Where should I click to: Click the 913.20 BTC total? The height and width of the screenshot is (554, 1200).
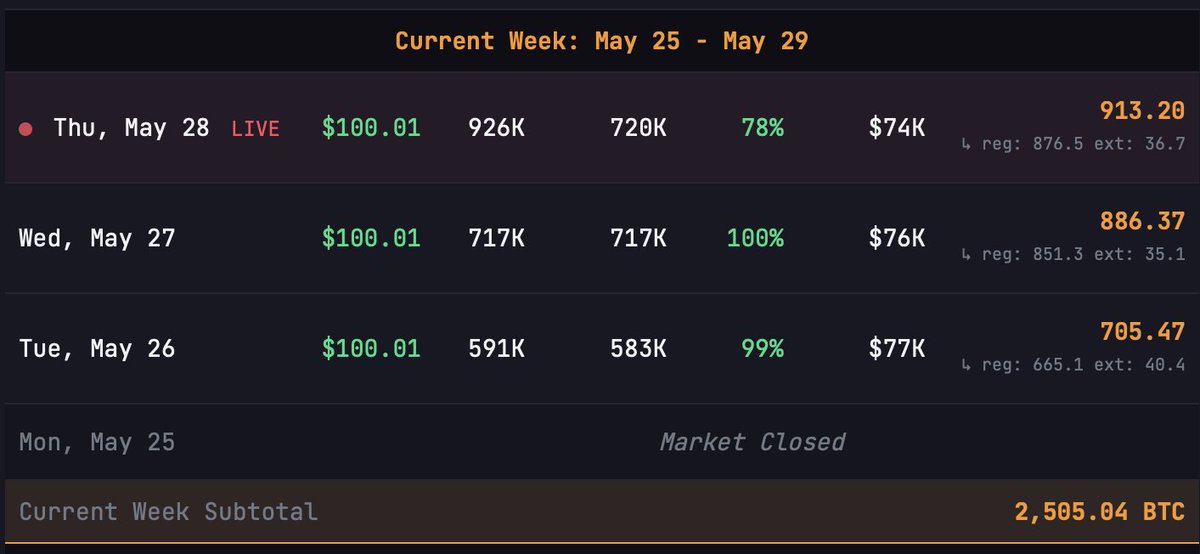[1142, 110]
